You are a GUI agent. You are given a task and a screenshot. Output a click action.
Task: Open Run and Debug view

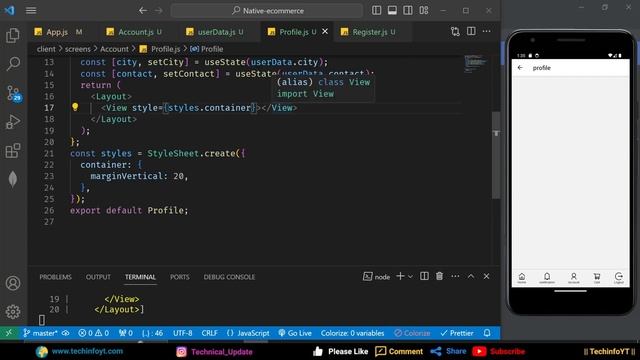click(13, 122)
